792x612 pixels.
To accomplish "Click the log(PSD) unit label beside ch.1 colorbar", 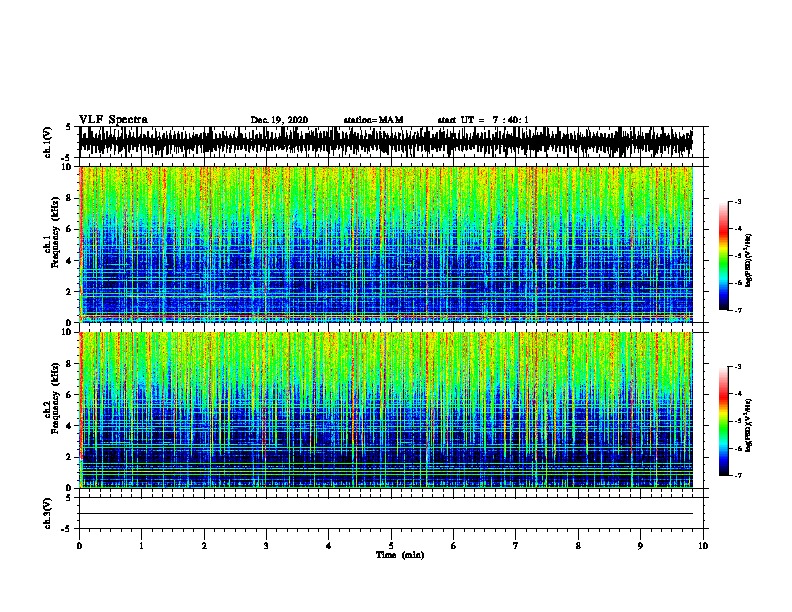I will click(748, 260).
